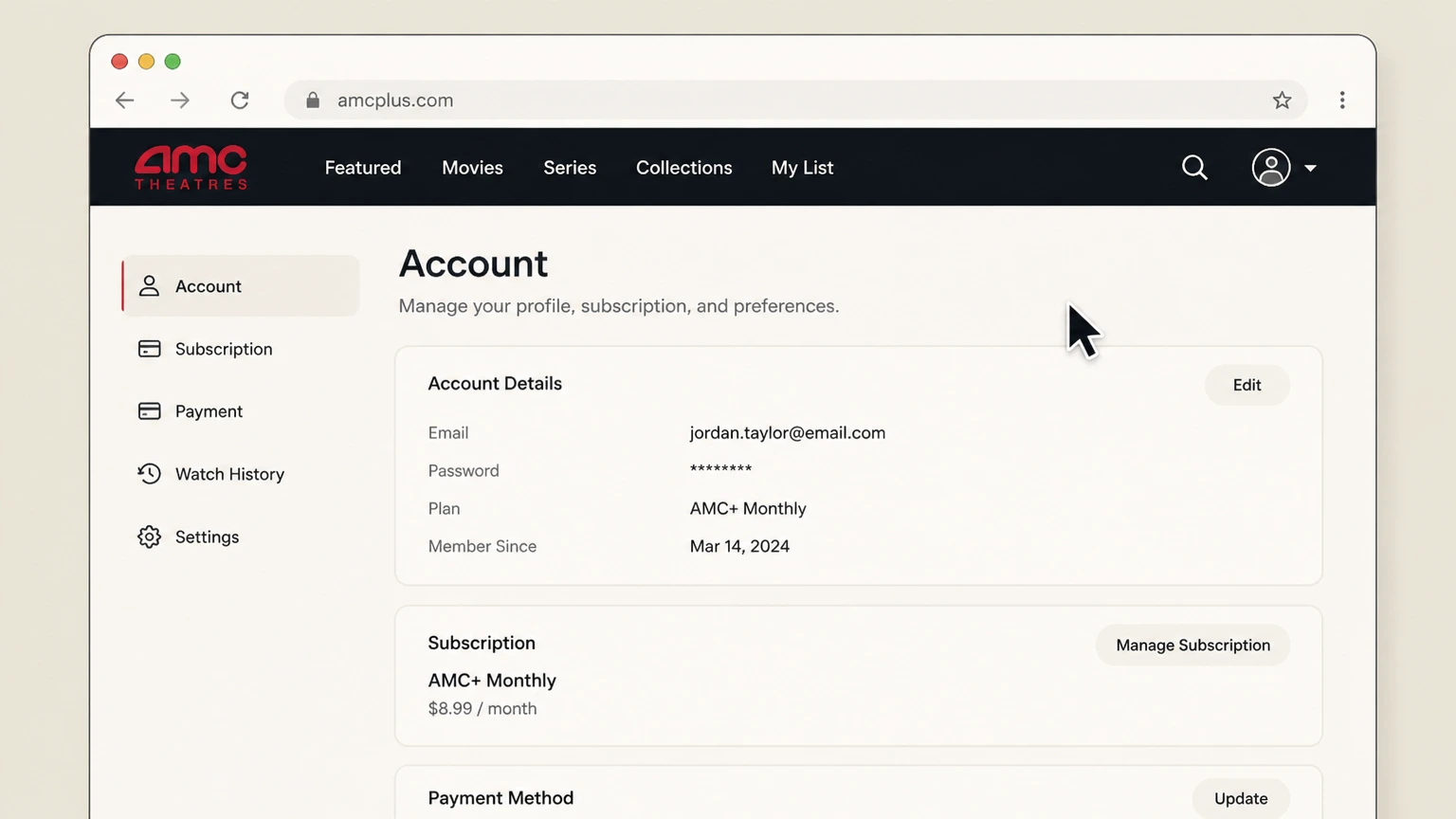The width and height of the screenshot is (1456, 819).
Task: Open the Featured nav item
Action: tap(363, 168)
